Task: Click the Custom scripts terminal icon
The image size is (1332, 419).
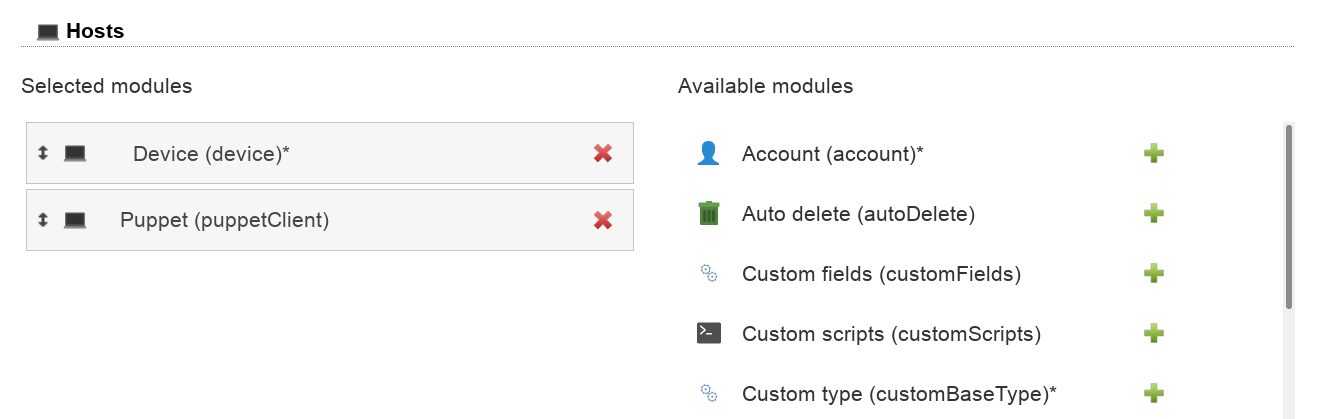Action: (708, 333)
